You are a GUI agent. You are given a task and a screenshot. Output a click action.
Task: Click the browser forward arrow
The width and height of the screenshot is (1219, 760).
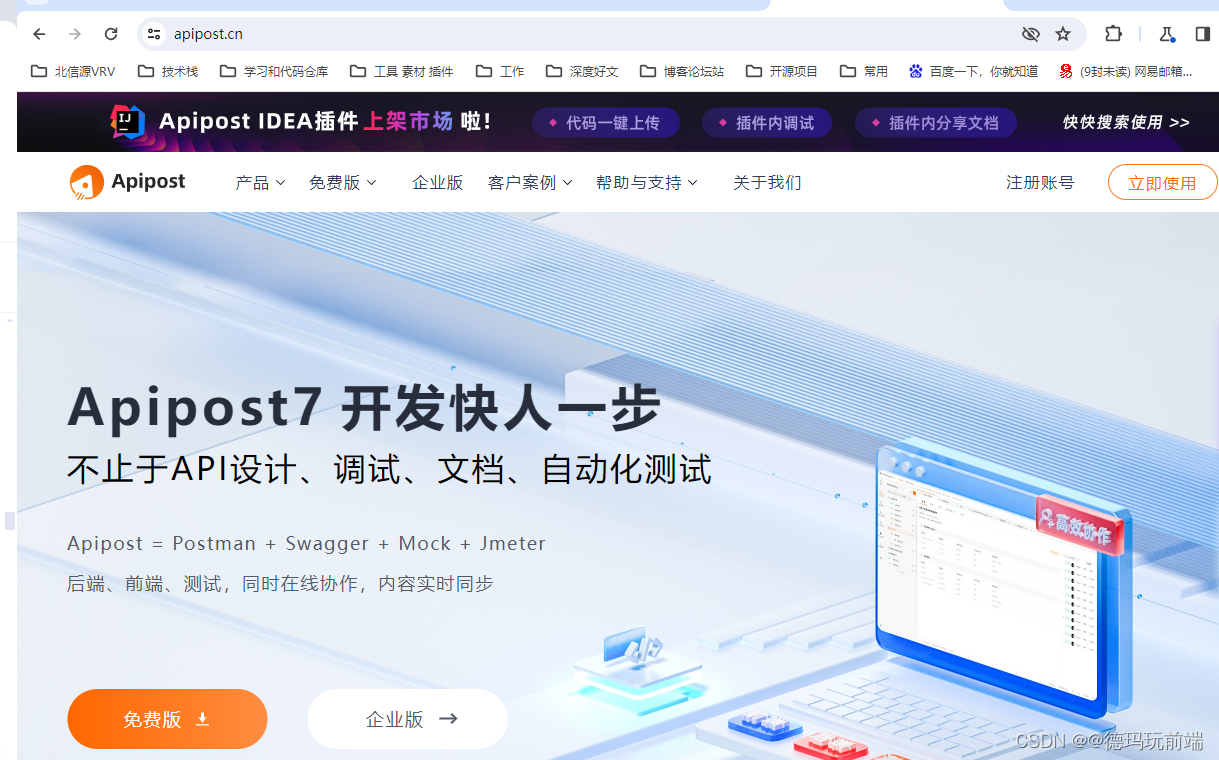coord(75,34)
